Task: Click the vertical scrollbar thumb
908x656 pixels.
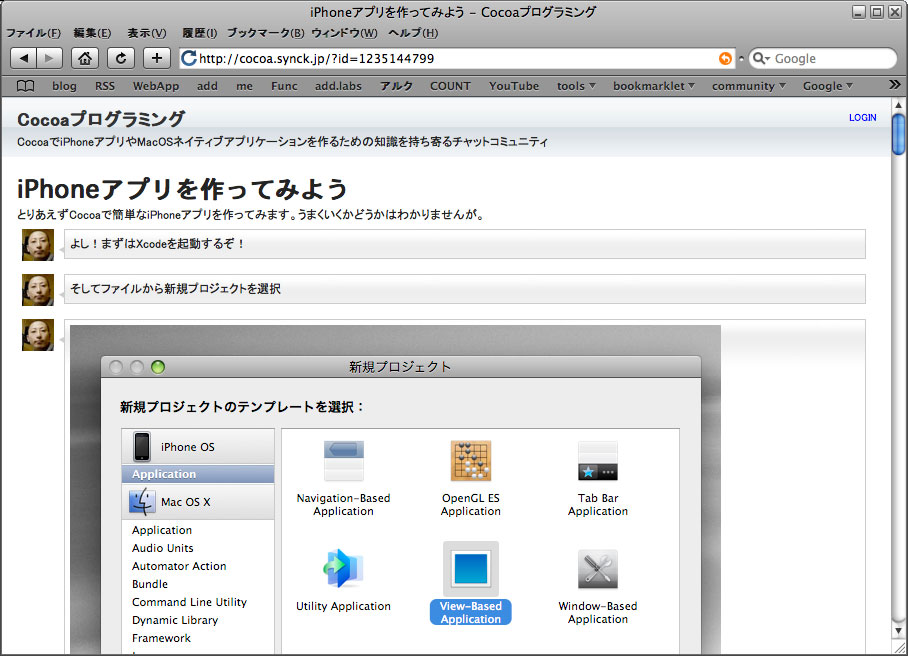Action: [898, 134]
